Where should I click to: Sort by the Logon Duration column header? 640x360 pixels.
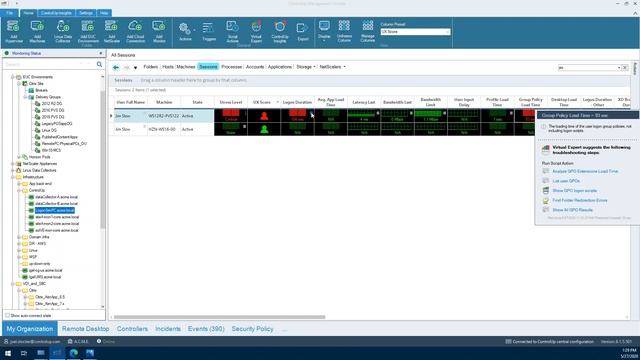pyautogui.click(x=297, y=102)
